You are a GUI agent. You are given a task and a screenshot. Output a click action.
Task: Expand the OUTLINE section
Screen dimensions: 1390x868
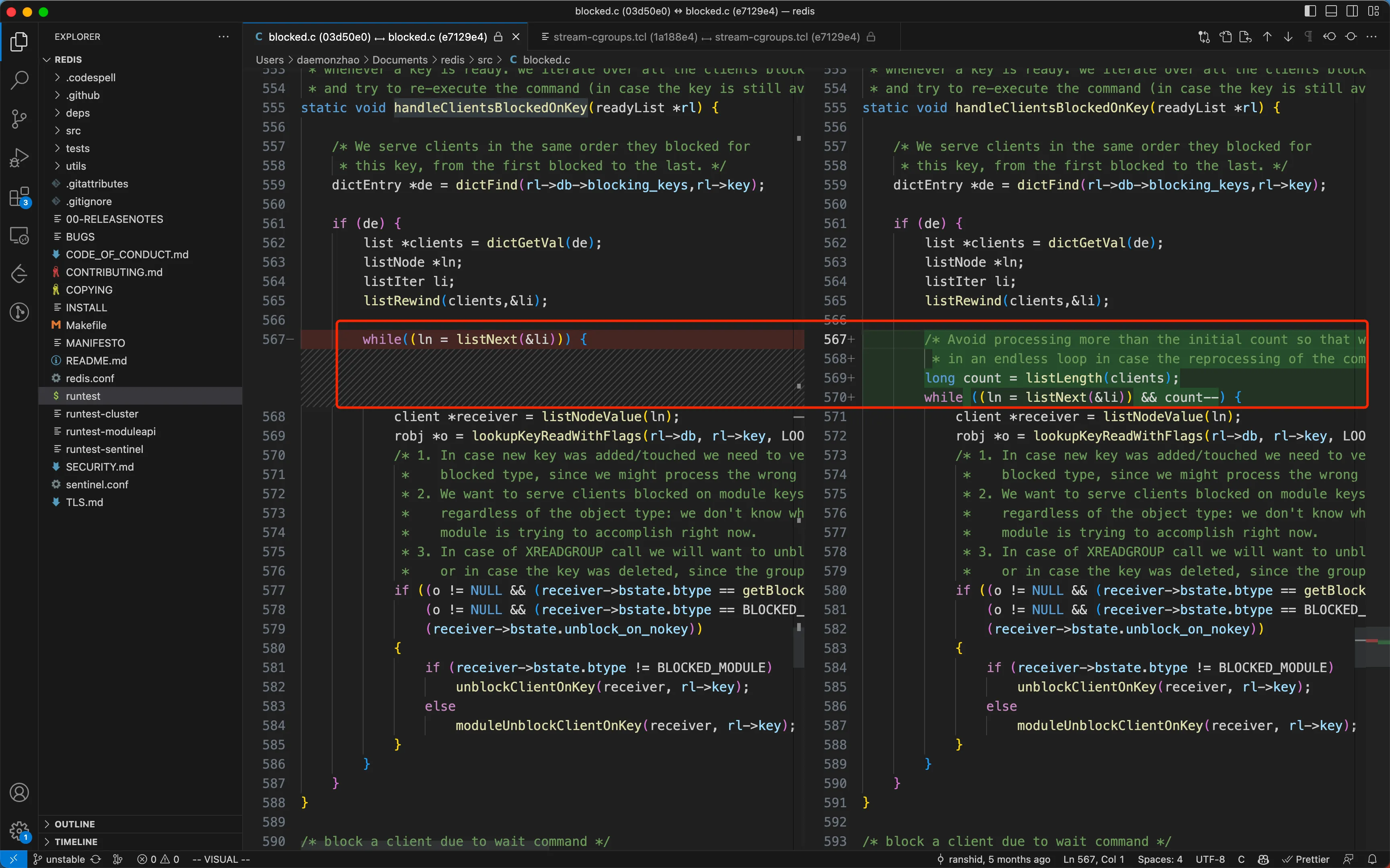click(x=74, y=824)
